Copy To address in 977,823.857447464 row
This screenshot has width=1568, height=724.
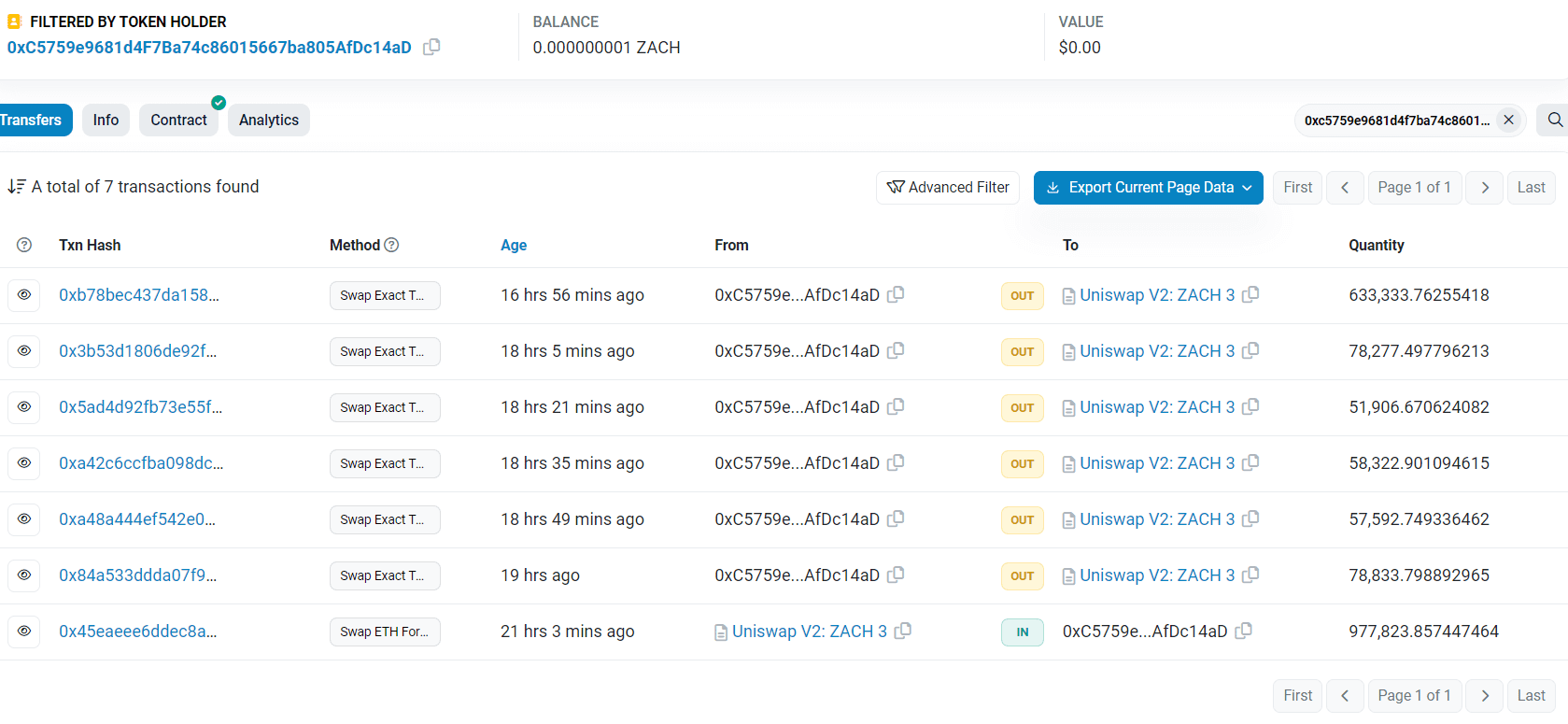click(x=1243, y=631)
